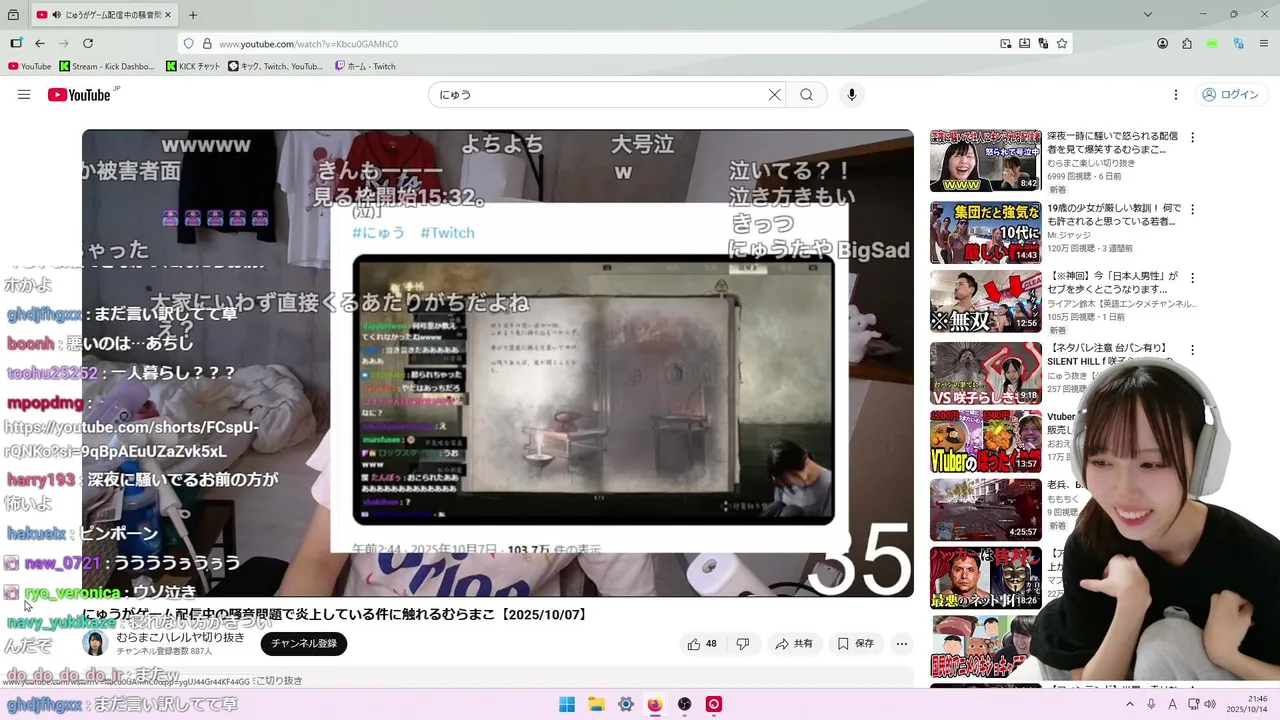Open the ホーム - Twitch bookmark
Screen dimensions: 1280x720
pyautogui.click(x=365, y=67)
